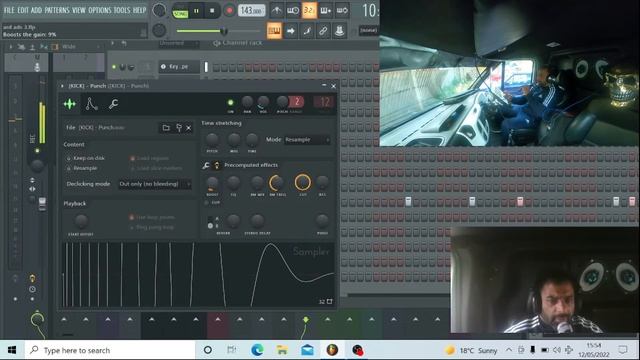Click the Precomputed effects lightbulb icon
Screen dimensions: 640x360
coord(217,165)
